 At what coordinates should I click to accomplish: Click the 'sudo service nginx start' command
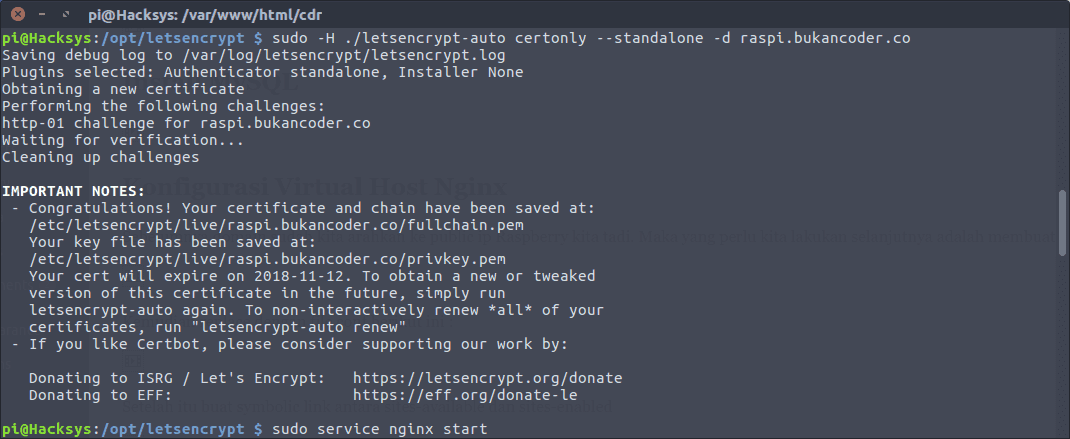pyautogui.click(x=380, y=429)
